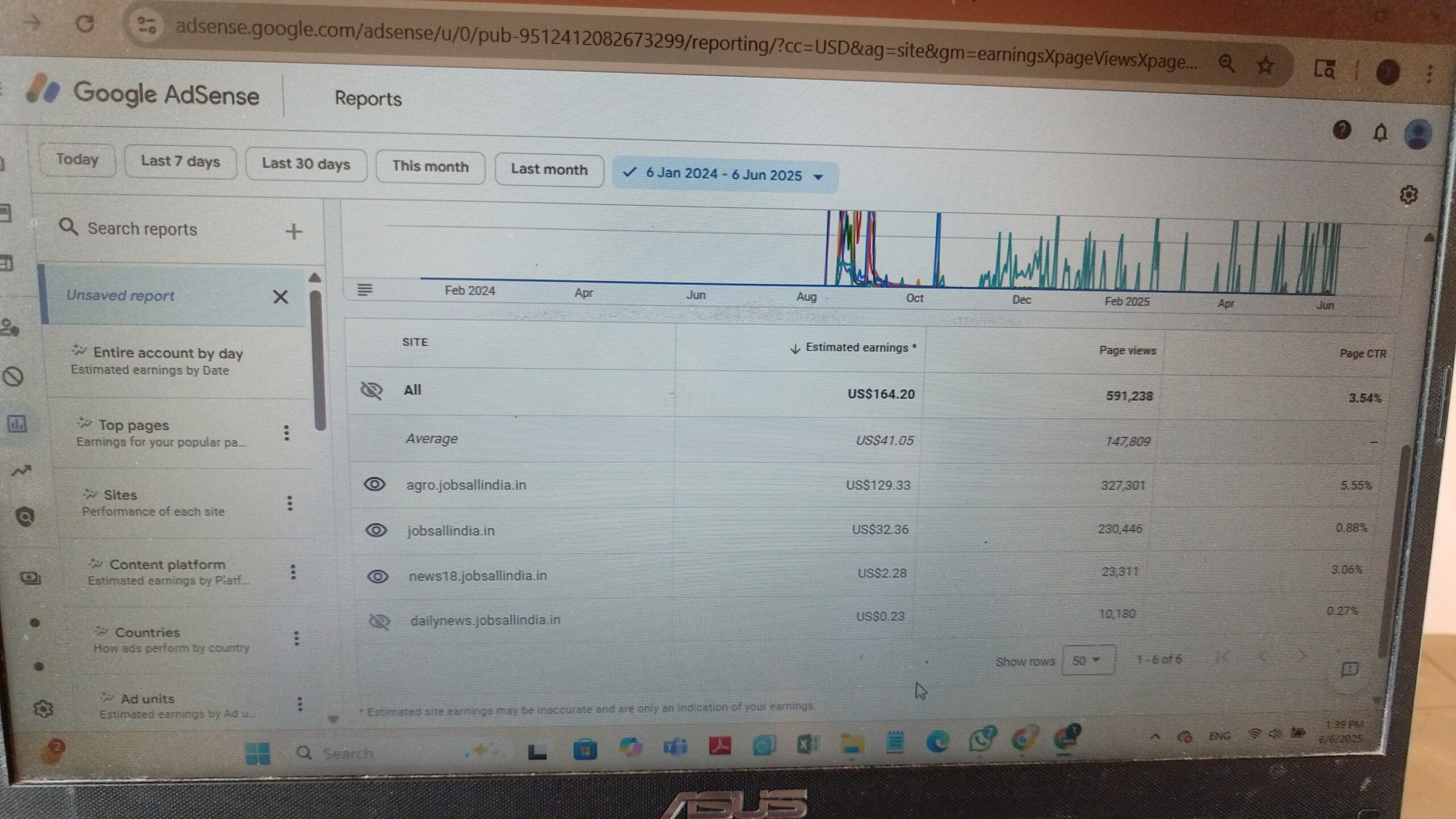The width and height of the screenshot is (1456, 819).
Task: Open Account settings gear in left sidebar
Action: click(43, 709)
